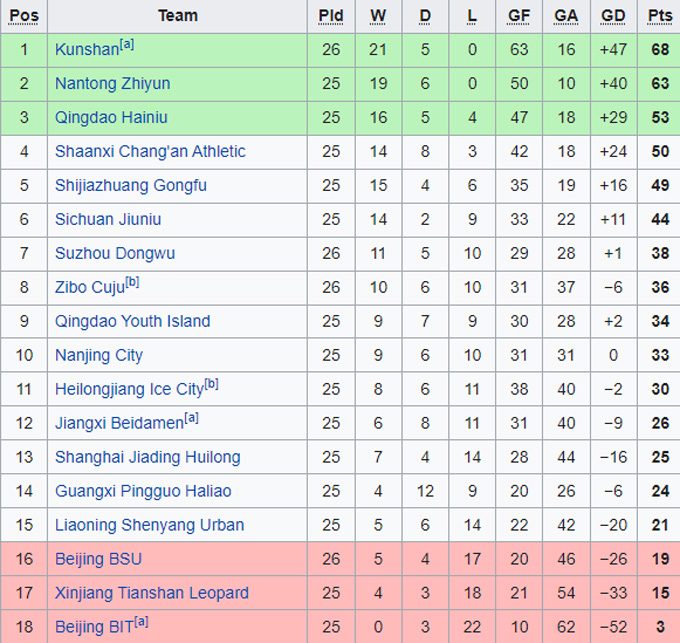
Task: Open Guangxi Pingguo Haliao page
Action: pos(143,492)
